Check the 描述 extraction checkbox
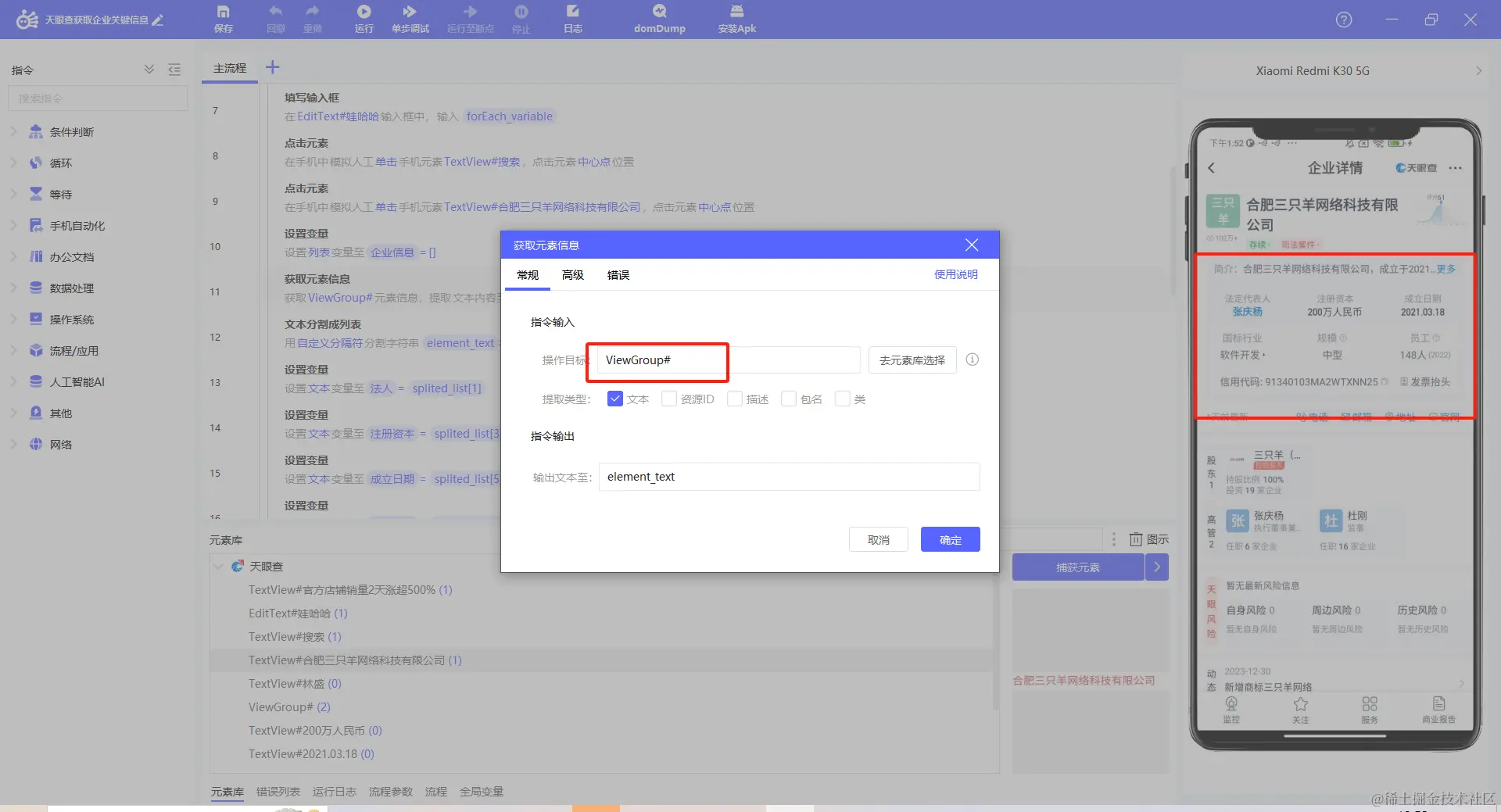The image size is (1501, 812). pyautogui.click(x=735, y=399)
